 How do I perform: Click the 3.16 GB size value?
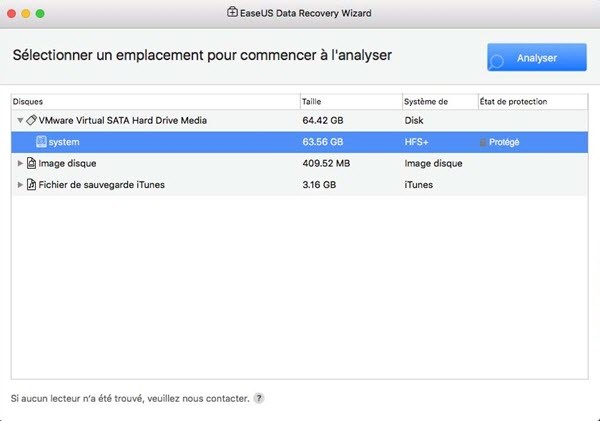click(x=319, y=185)
